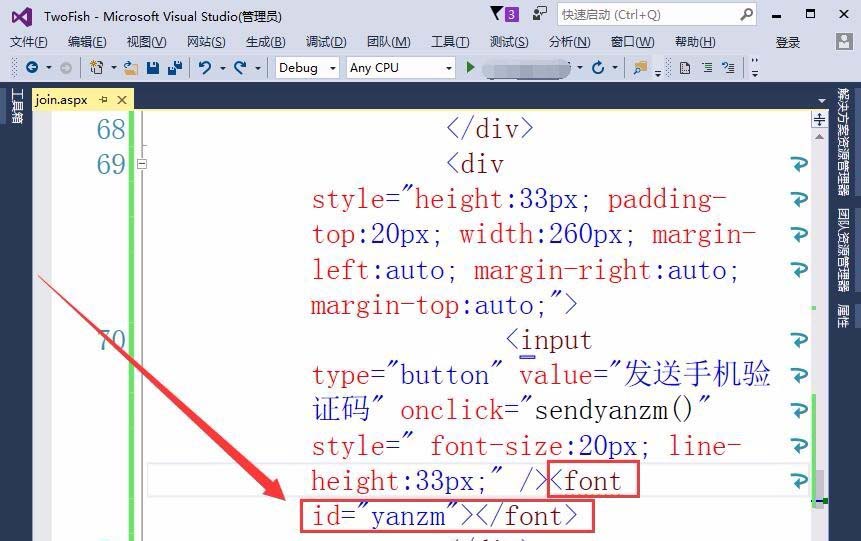Open toolbar options arrow after Find icon
This screenshot has width=861, height=541.
click(657, 72)
